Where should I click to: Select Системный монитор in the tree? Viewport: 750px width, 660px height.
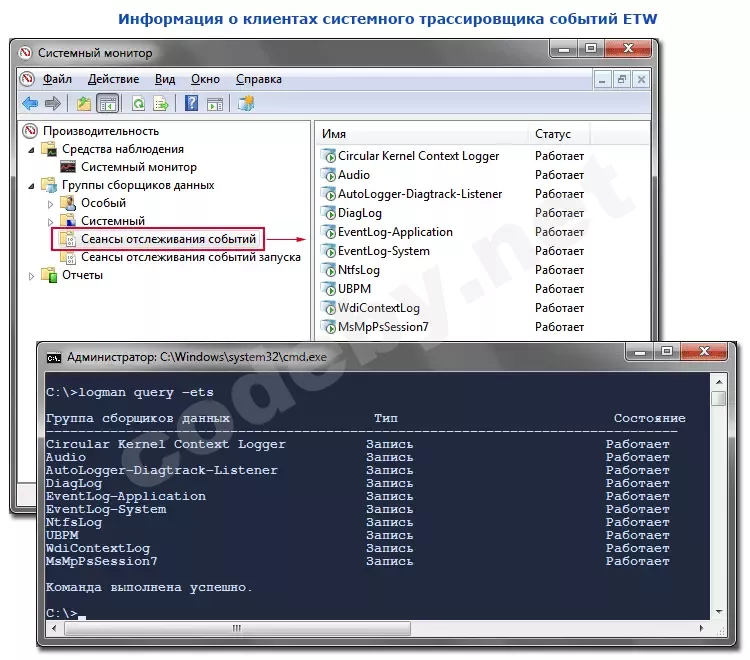point(139,167)
